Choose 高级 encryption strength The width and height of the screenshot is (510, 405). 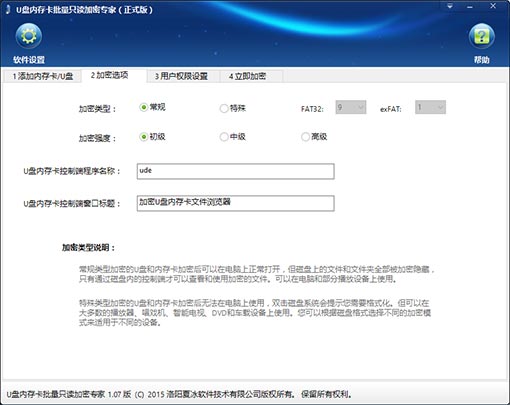coord(305,137)
